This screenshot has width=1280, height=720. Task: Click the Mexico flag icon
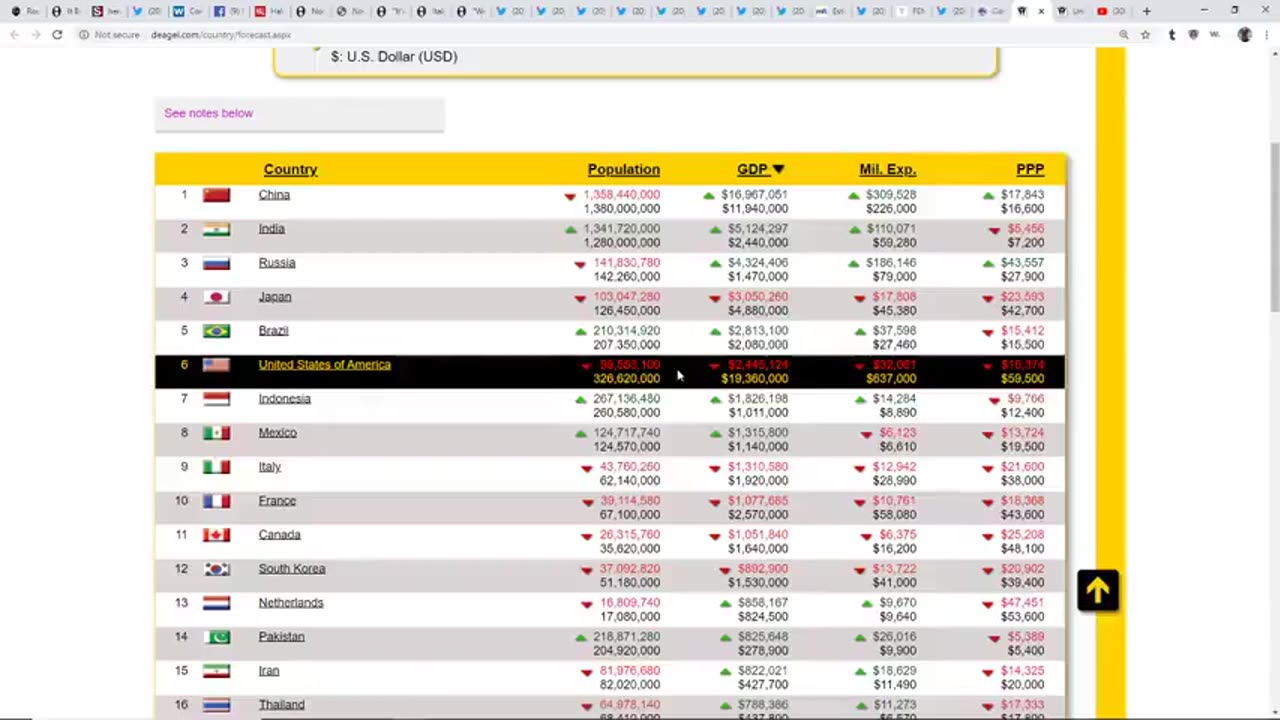[216, 433]
